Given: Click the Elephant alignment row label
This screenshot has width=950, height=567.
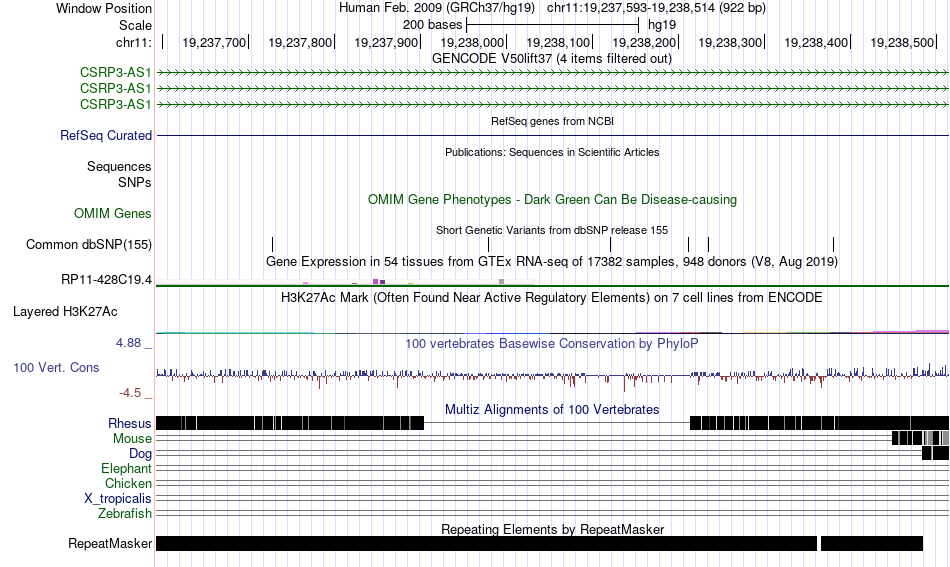Looking at the screenshot, I should click(x=126, y=469).
